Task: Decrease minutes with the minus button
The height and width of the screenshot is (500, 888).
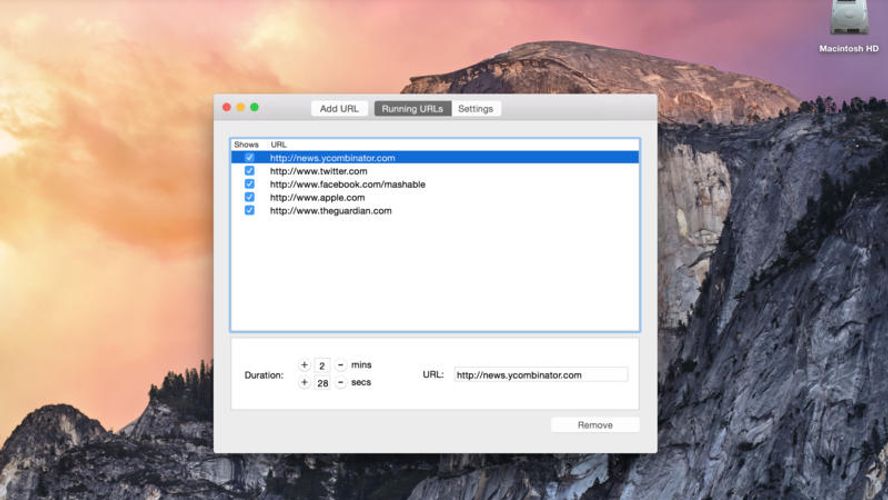Action: click(340, 365)
